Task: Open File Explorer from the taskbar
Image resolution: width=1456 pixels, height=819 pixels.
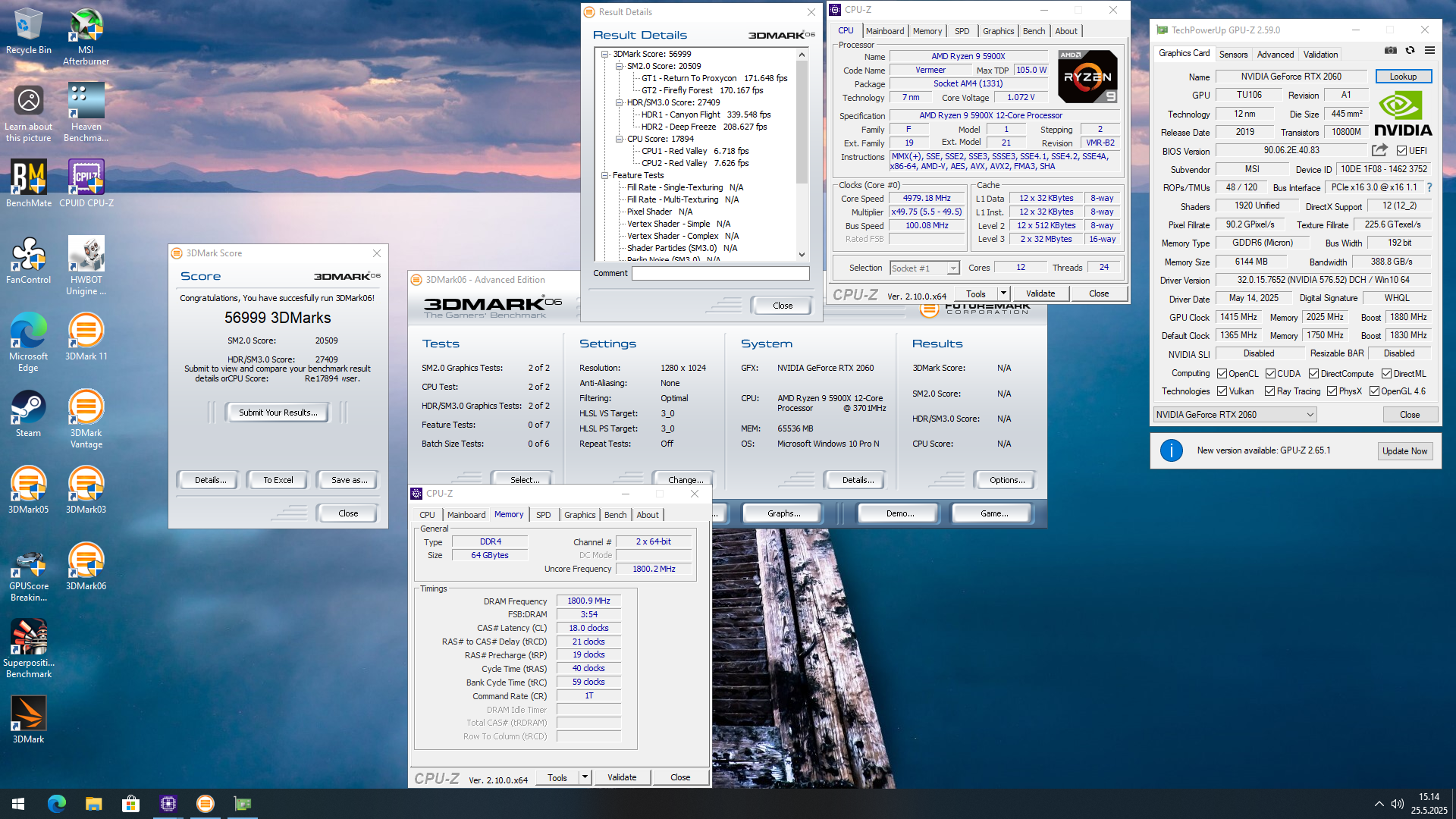Action: pos(93,804)
